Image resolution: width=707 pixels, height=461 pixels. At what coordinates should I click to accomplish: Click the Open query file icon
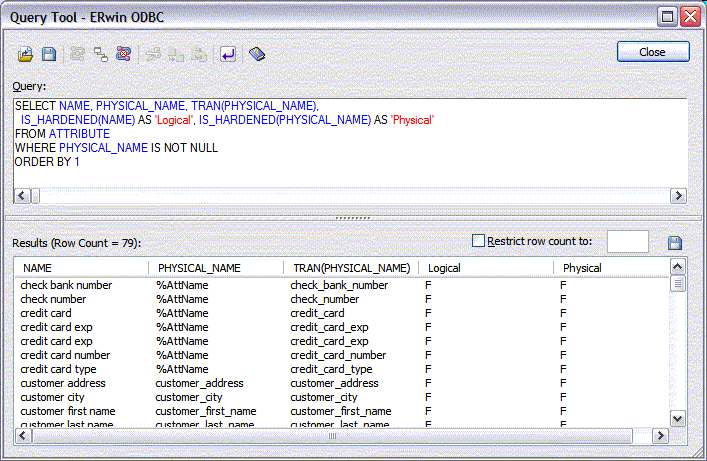27,54
